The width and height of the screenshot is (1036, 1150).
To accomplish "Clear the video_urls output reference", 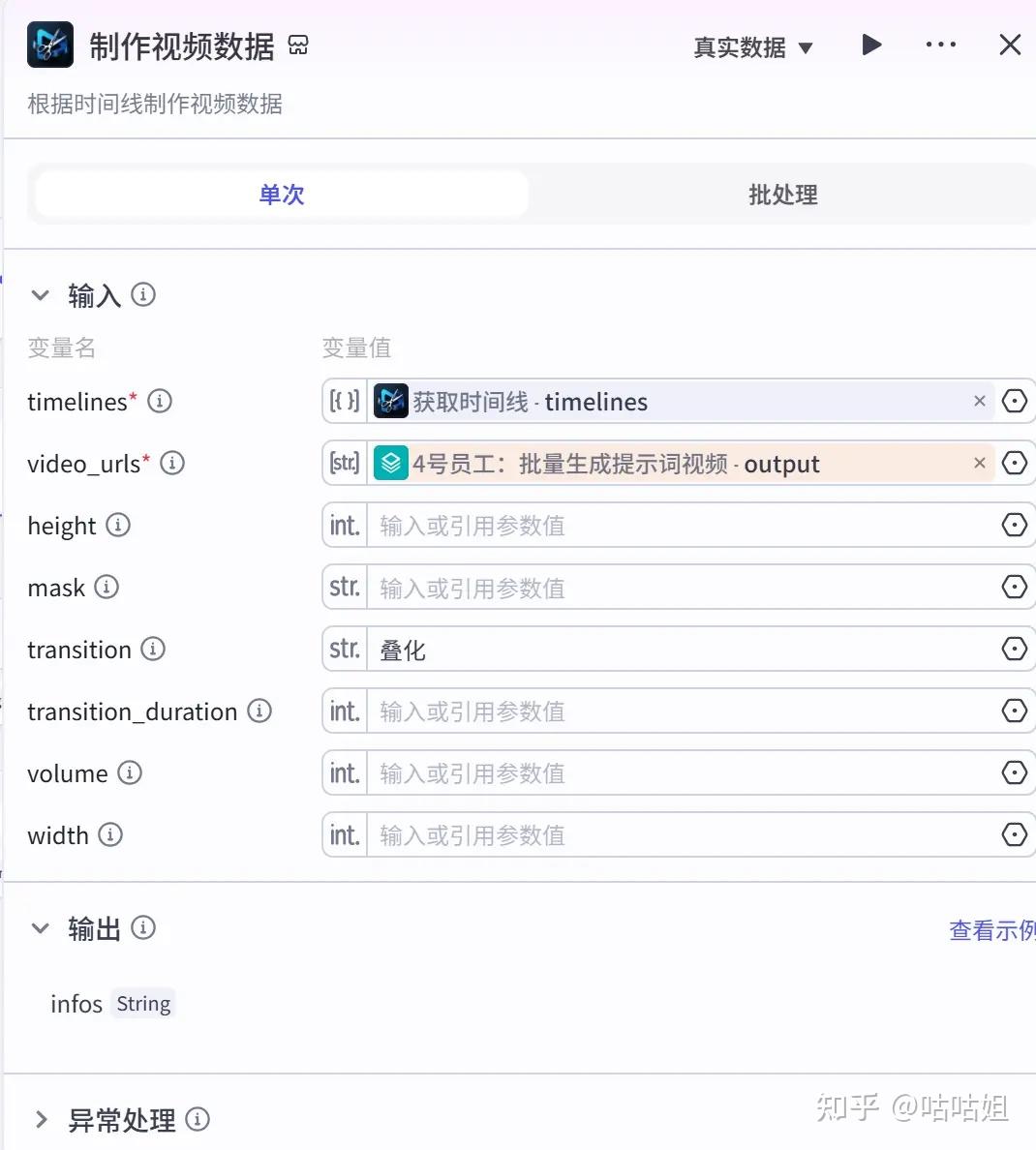I will (979, 463).
